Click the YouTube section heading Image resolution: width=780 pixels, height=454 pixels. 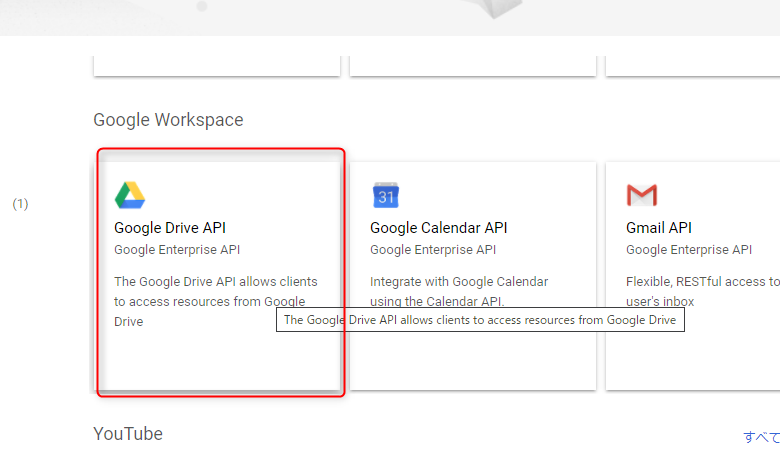(x=128, y=434)
